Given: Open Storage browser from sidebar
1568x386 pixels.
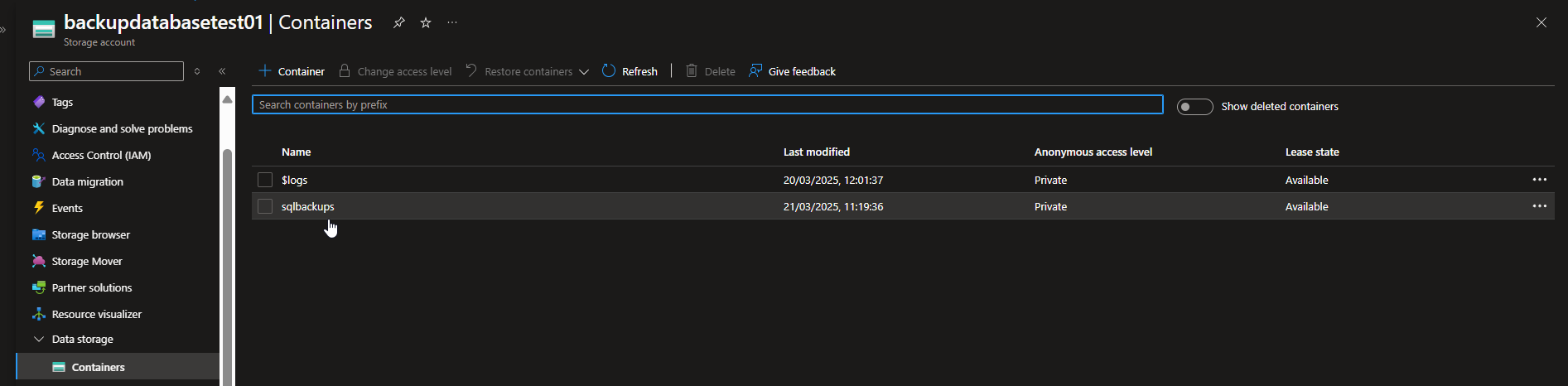Looking at the screenshot, I should (90, 234).
